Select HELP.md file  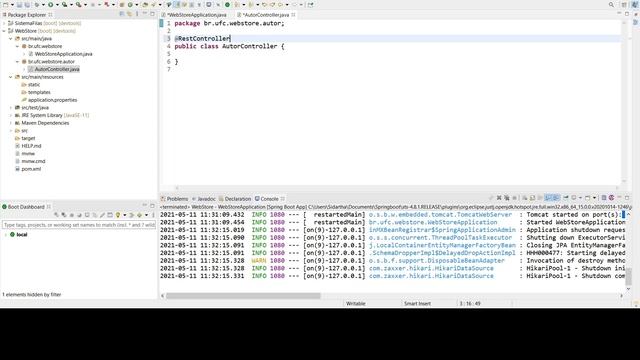[31, 146]
